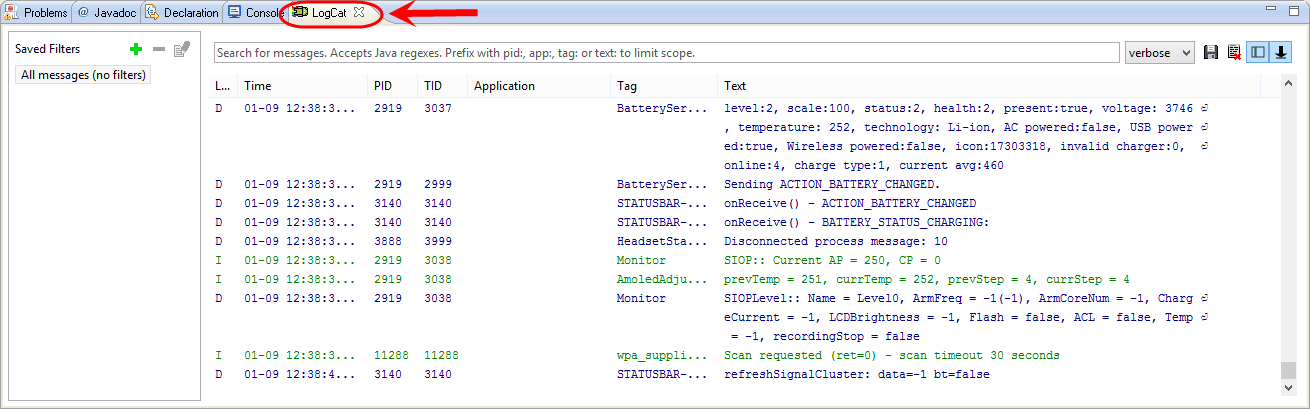Screen dimensions: 1310x409
Task: Toggle the saved filters panel display
Action: (1258, 52)
